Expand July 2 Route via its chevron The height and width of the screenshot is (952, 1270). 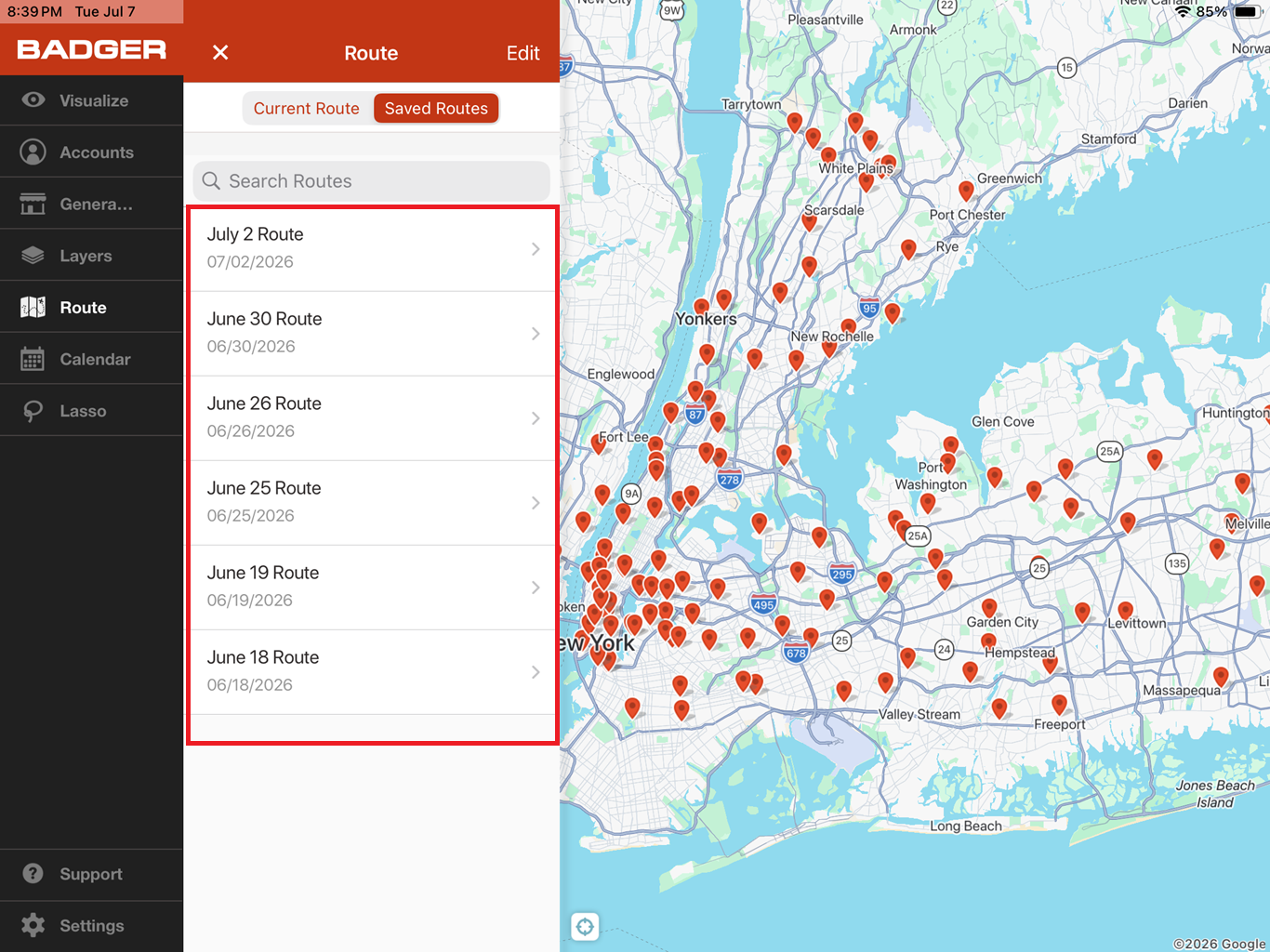click(x=536, y=249)
